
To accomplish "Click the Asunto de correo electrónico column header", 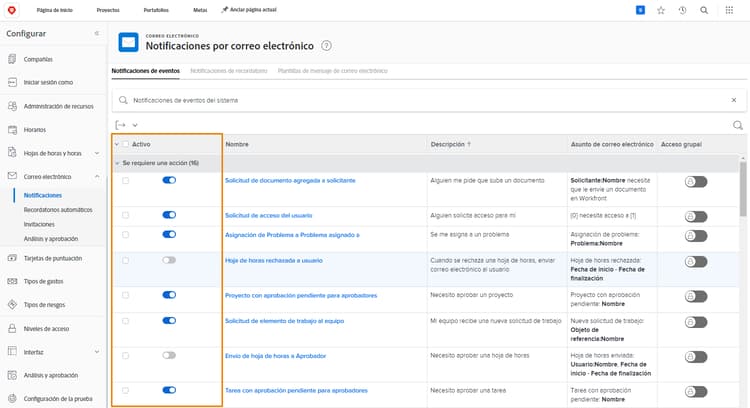I will coord(612,144).
